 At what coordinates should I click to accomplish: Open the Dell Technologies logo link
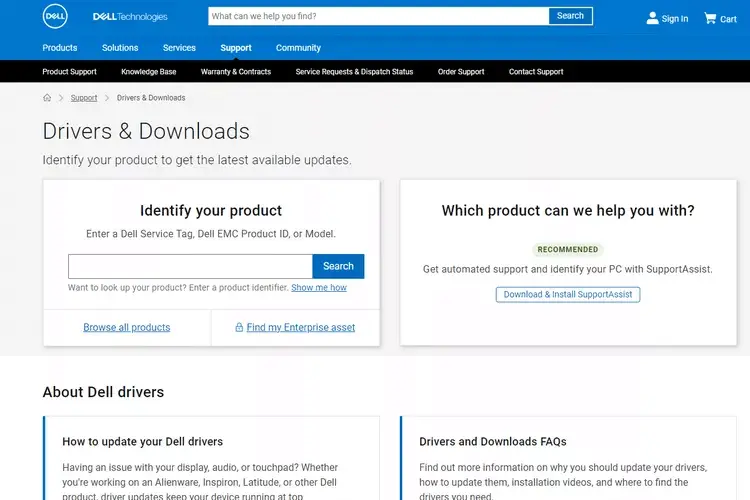[x=130, y=17]
